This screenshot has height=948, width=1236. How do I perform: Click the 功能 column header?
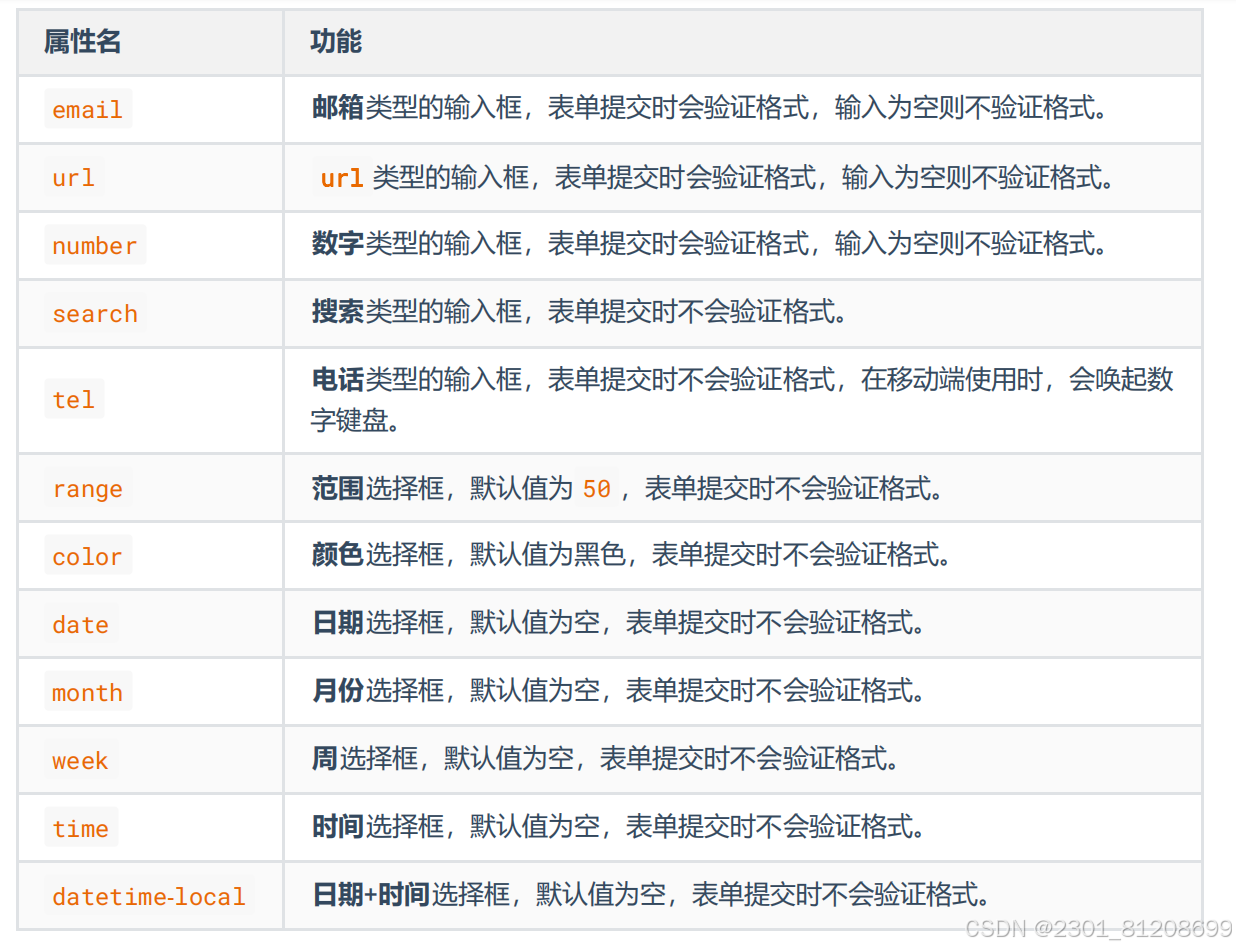pos(336,42)
